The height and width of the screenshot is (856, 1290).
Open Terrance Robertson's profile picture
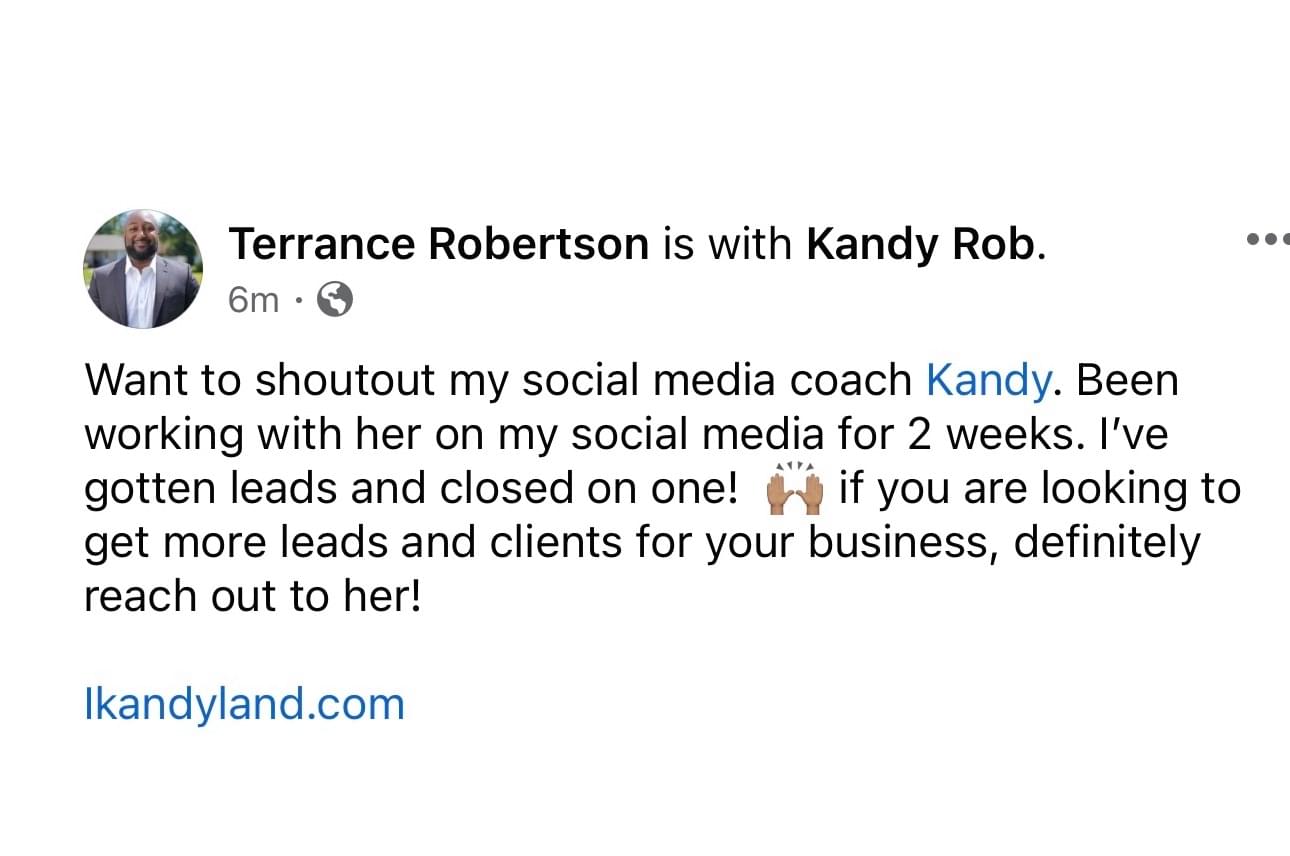click(x=143, y=269)
